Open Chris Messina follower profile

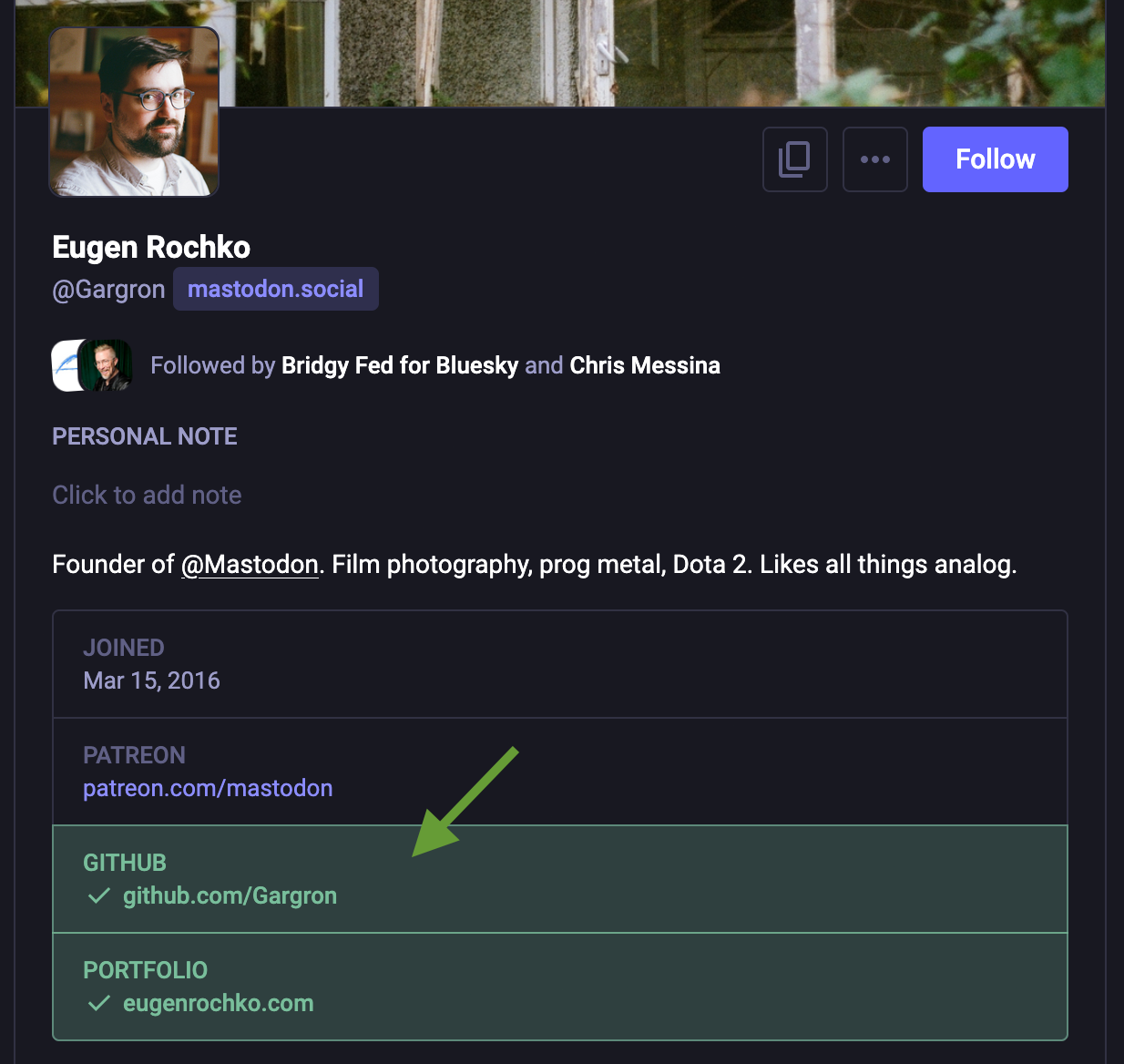tap(645, 365)
